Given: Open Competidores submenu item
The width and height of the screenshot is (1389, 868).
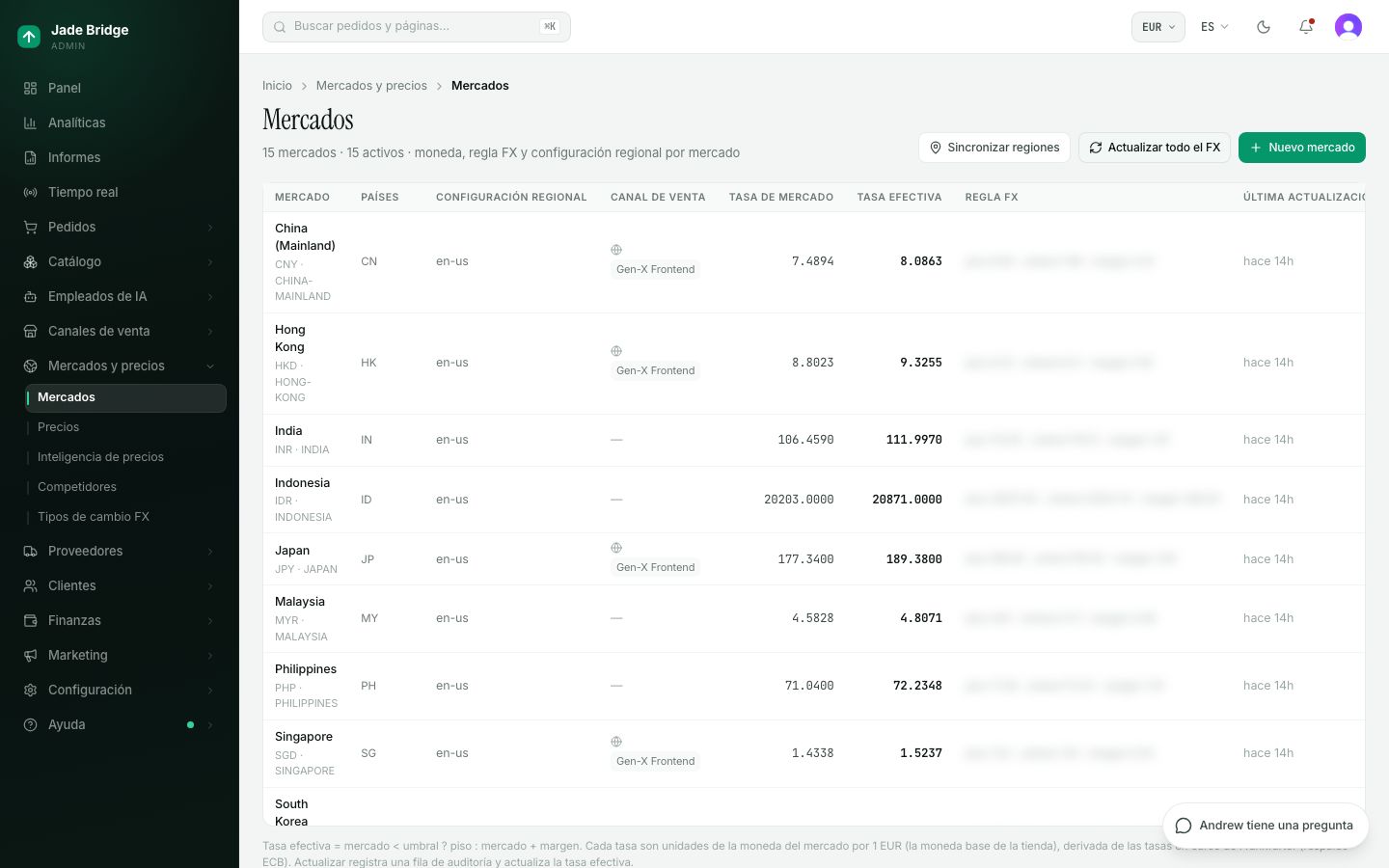Looking at the screenshot, I should click(126, 487).
